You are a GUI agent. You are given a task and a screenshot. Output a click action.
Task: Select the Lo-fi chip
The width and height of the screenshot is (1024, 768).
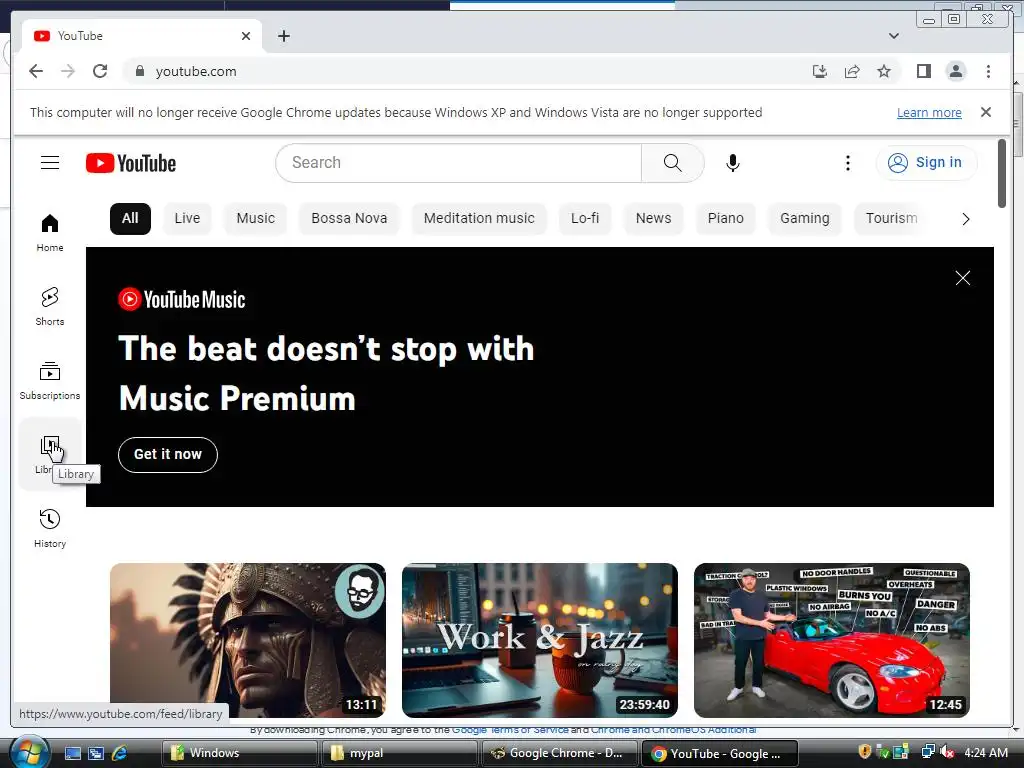tap(585, 218)
